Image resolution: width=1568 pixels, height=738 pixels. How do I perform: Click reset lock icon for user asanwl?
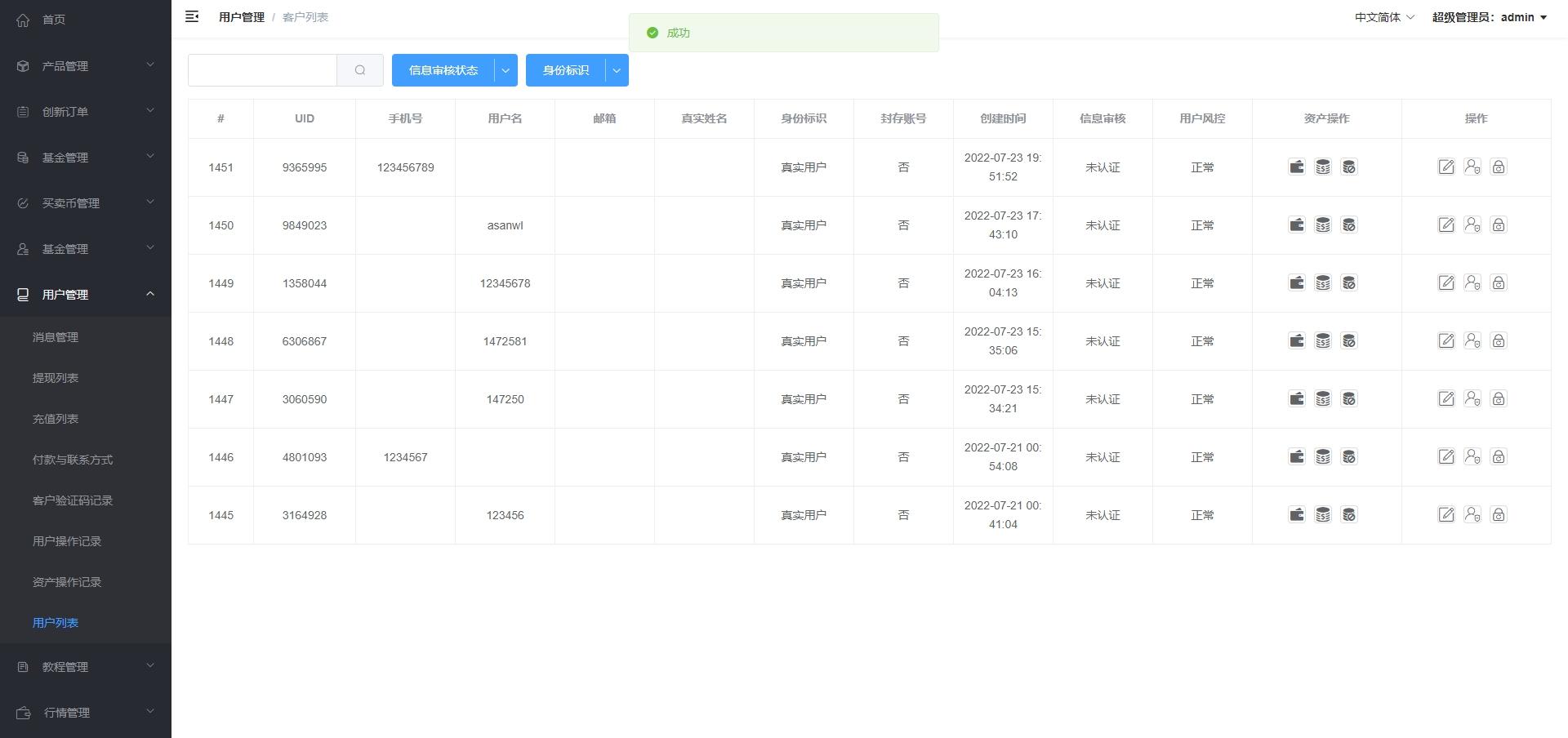(1499, 225)
